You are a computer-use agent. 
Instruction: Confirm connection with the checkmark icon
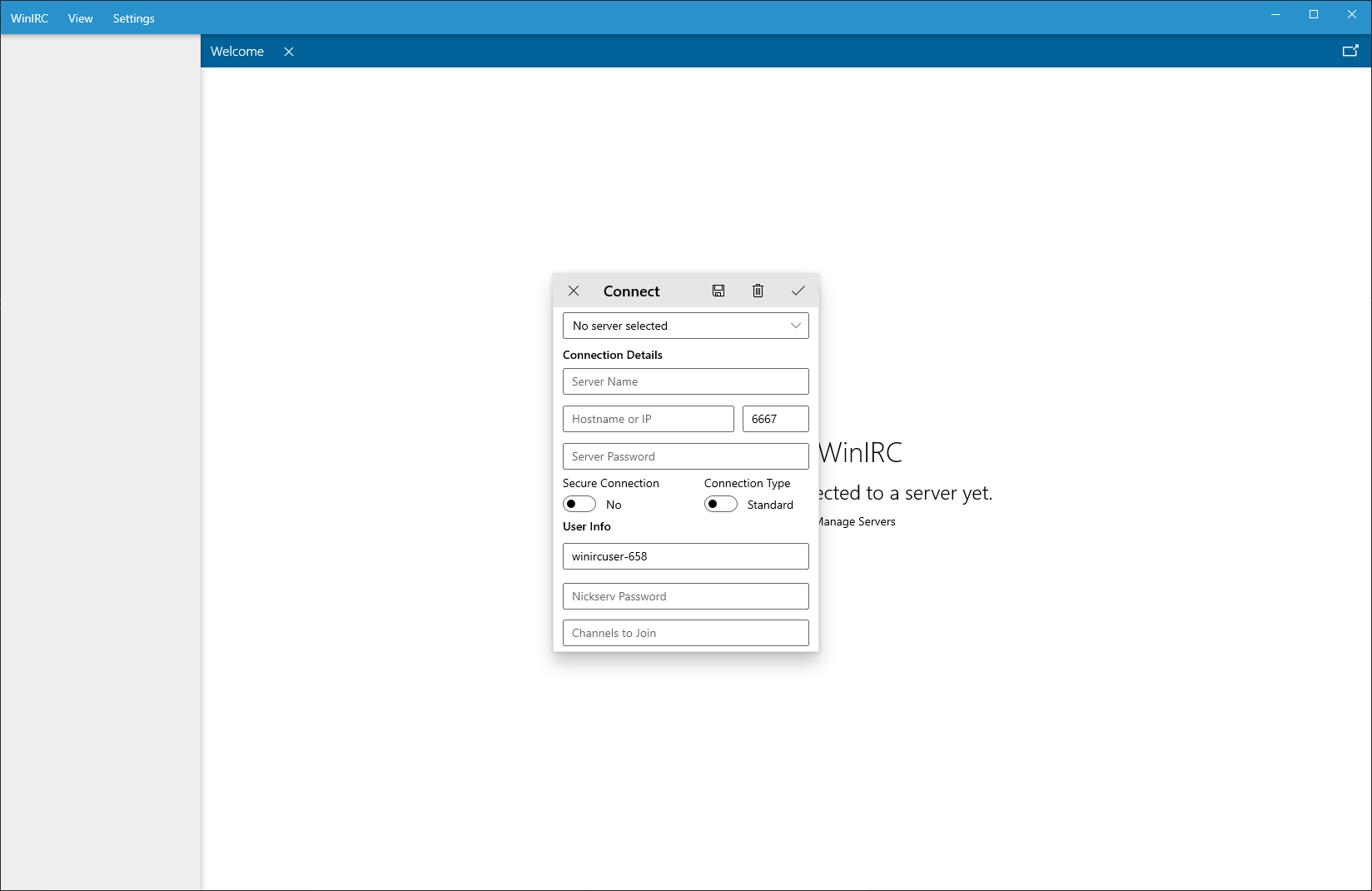point(798,291)
